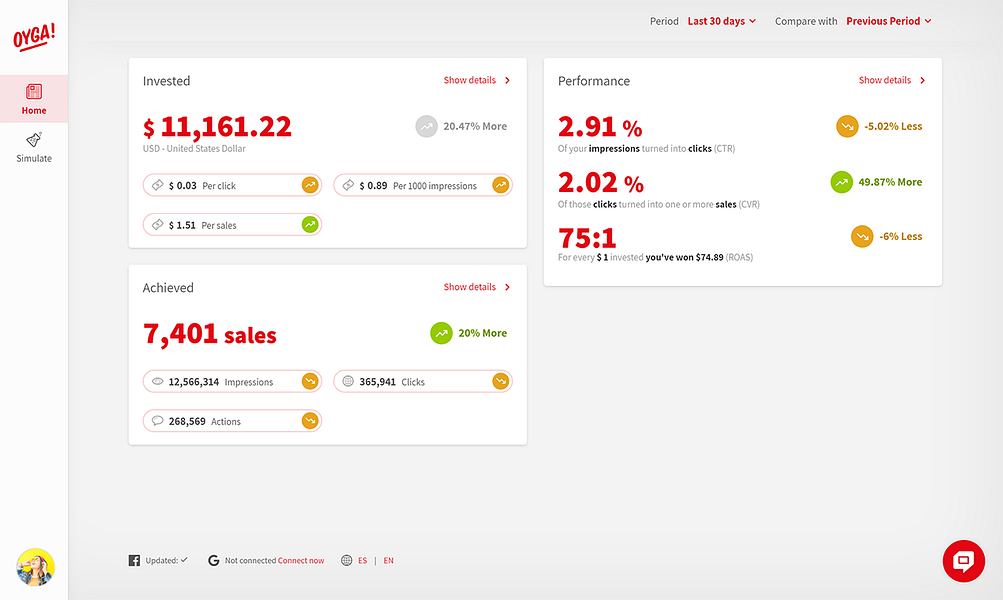Click the Facebook icon in footer
1003x600 pixels.
[134, 560]
